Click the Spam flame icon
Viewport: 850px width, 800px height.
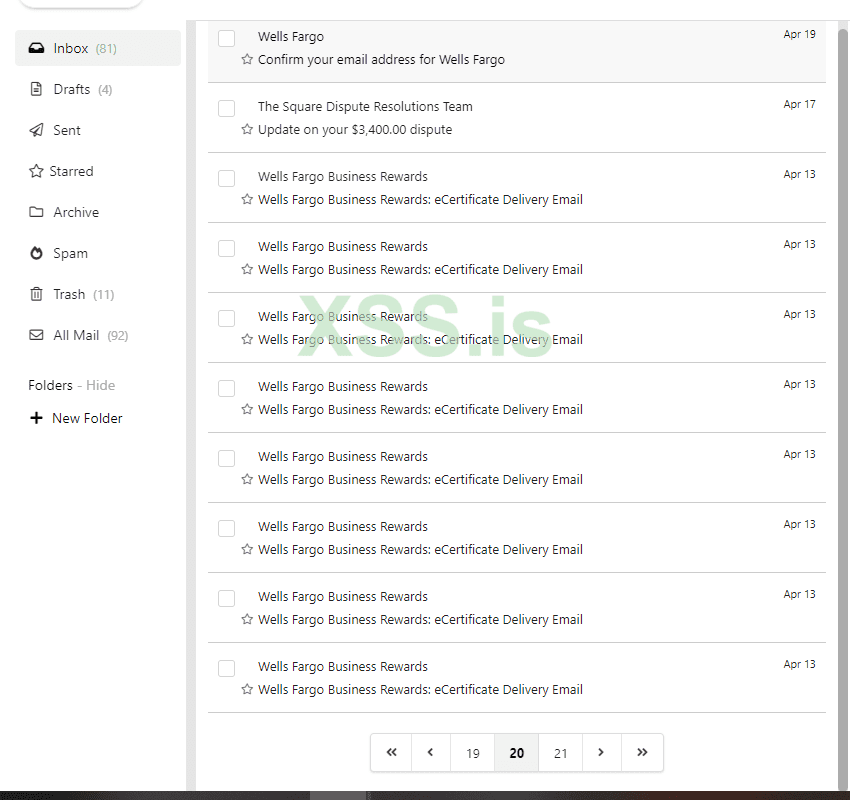pyautogui.click(x=36, y=253)
